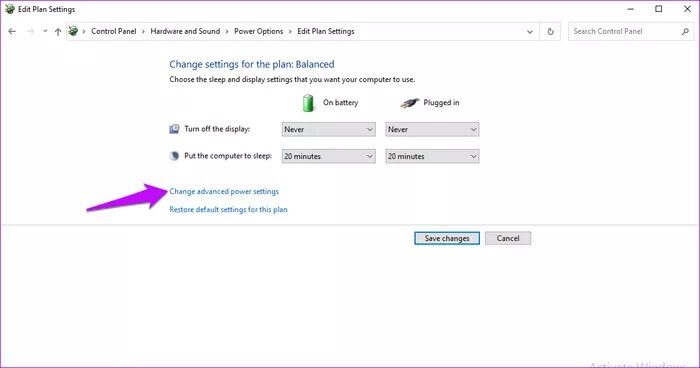Open Control Panel breadcrumb
This screenshot has width=700, height=368.
click(114, 31)
